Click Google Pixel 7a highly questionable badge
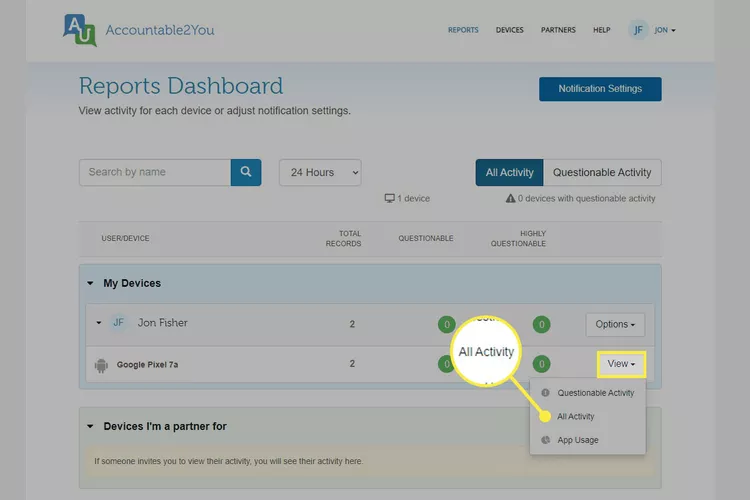The height and width of the screenshot is (500, 750). click(x=541, y=364)
